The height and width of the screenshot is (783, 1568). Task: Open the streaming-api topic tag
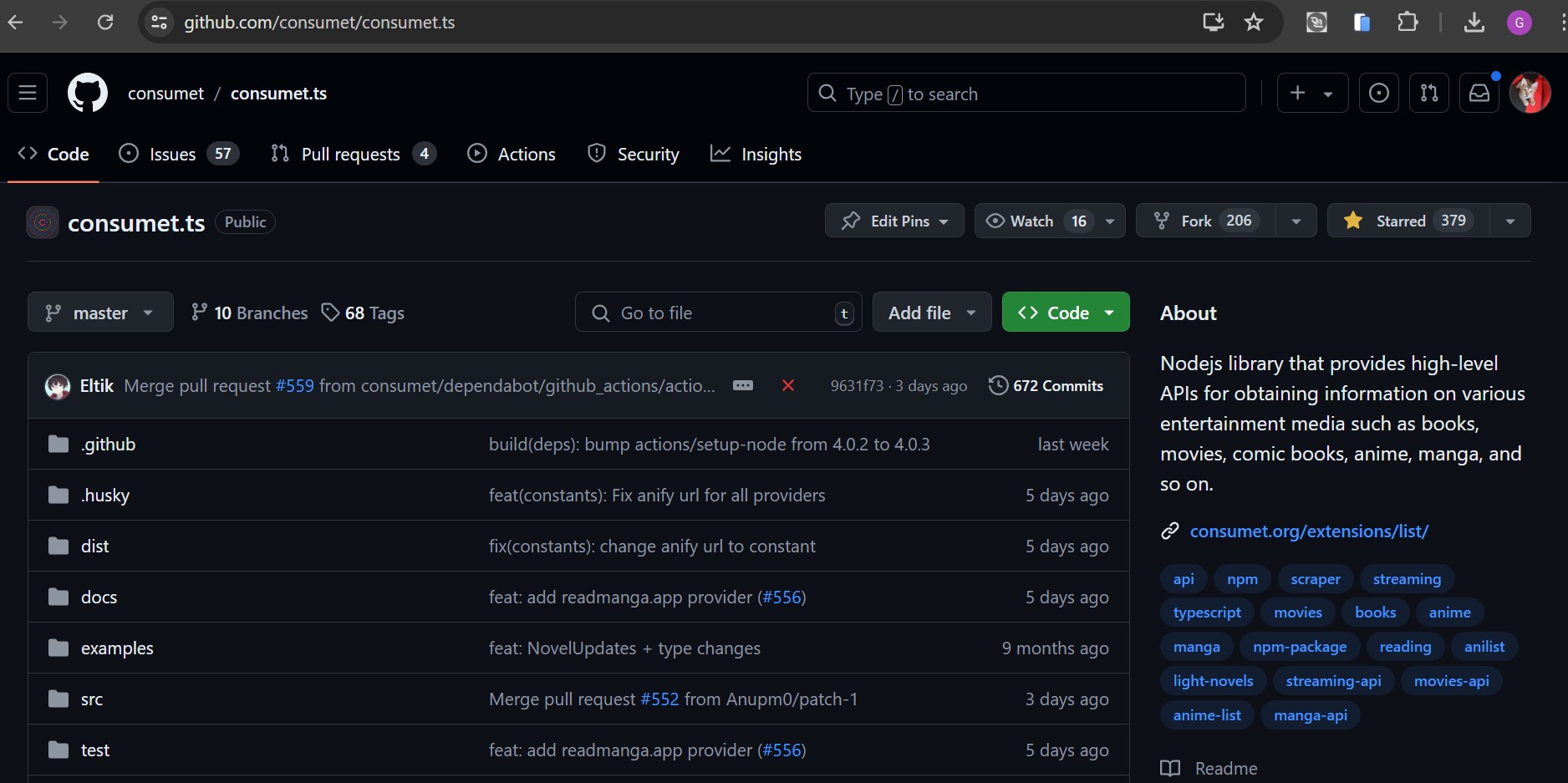click(1333, 681)
